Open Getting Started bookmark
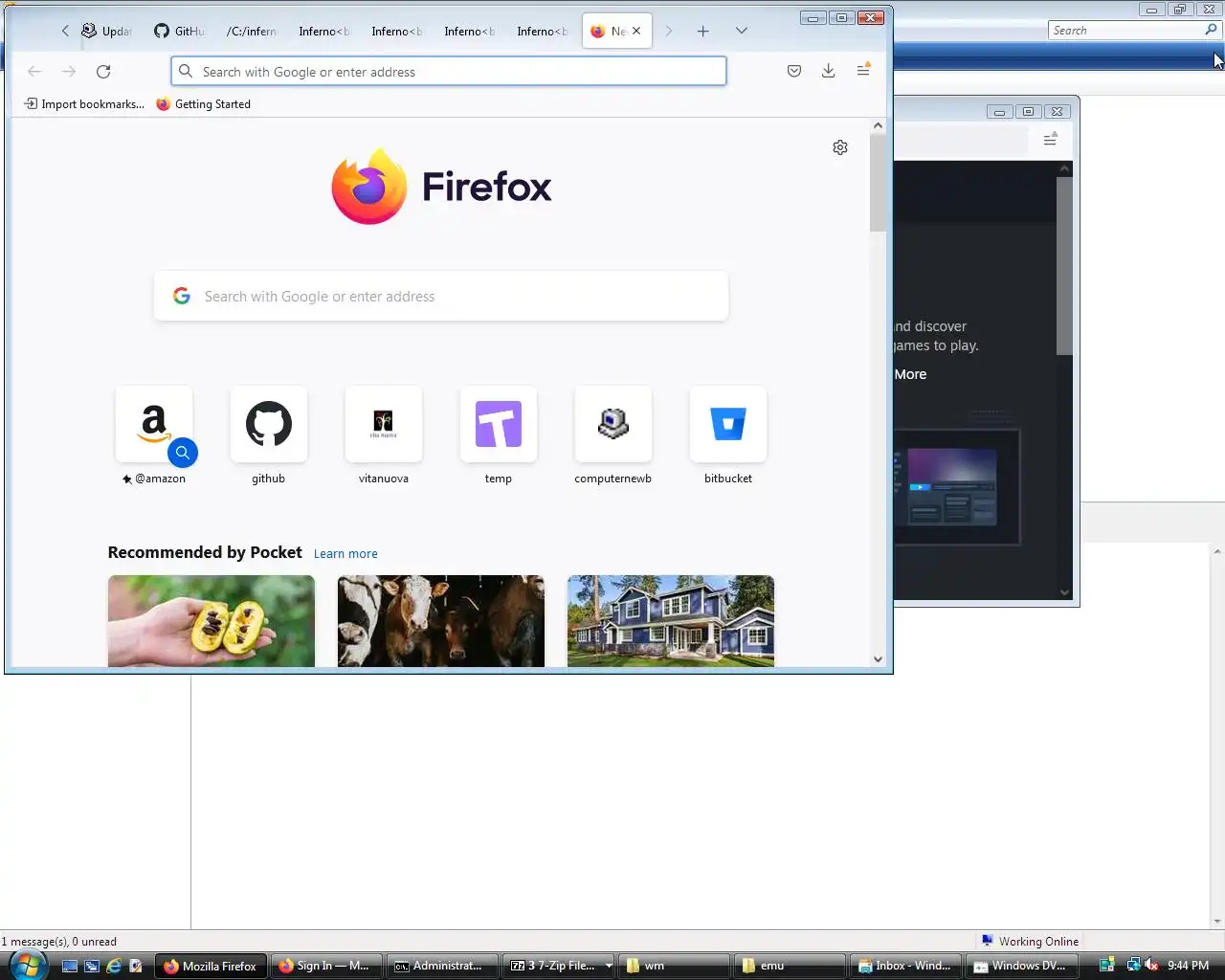This screenshot has width=1225, height=980. pos(203,103)
